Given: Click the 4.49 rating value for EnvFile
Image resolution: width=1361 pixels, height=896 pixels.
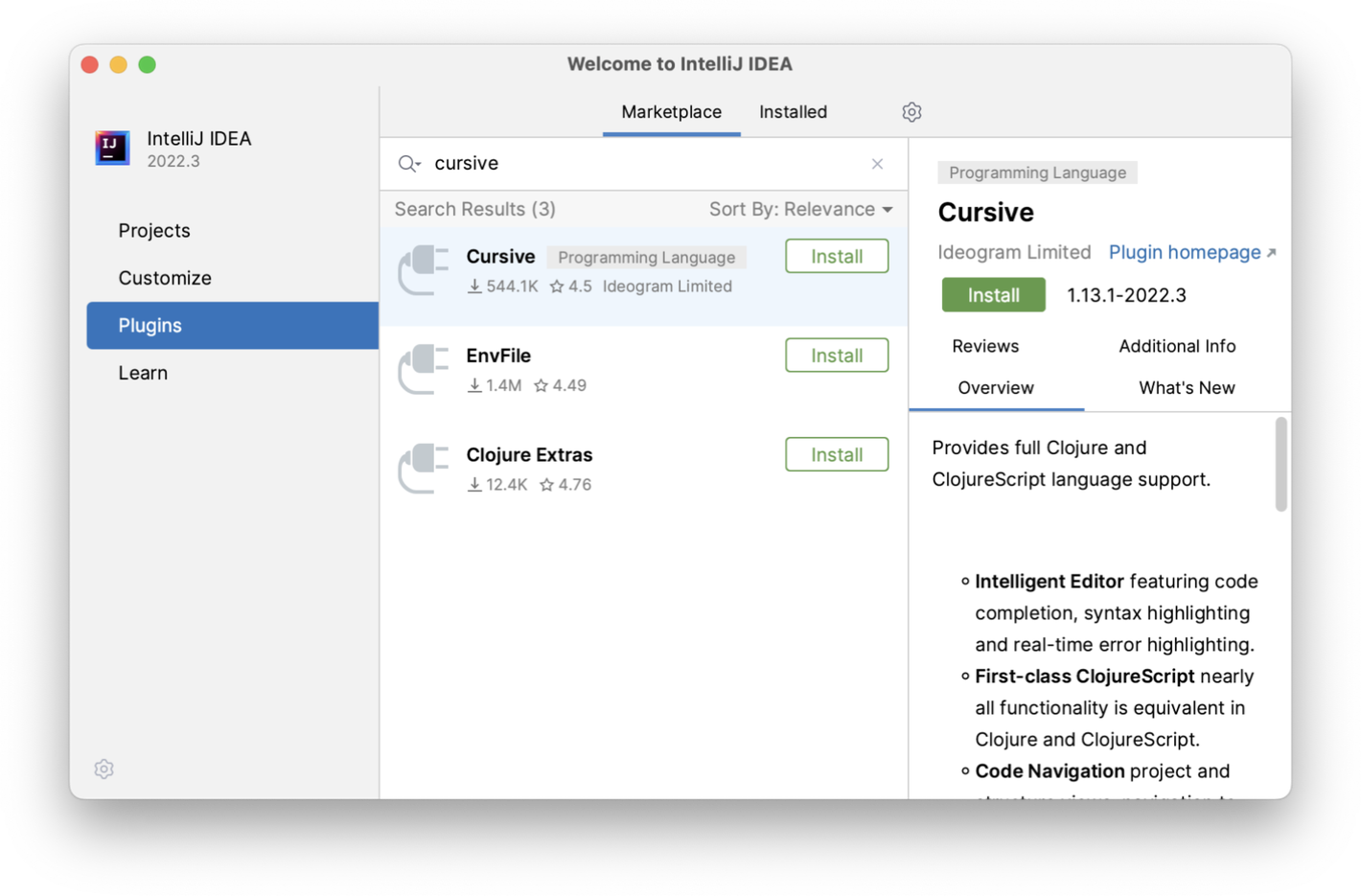Looking at the screenshot, I should [569, 385].
